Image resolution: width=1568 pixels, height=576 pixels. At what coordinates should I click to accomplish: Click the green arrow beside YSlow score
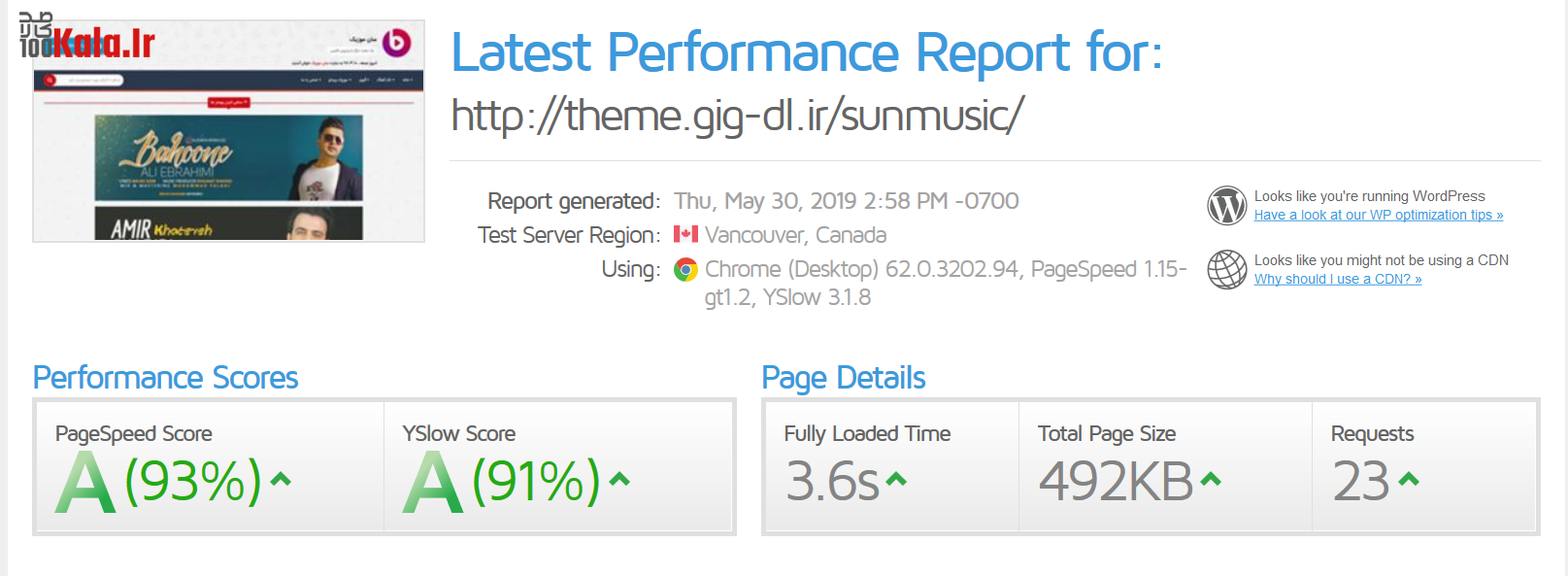(619, 479)
